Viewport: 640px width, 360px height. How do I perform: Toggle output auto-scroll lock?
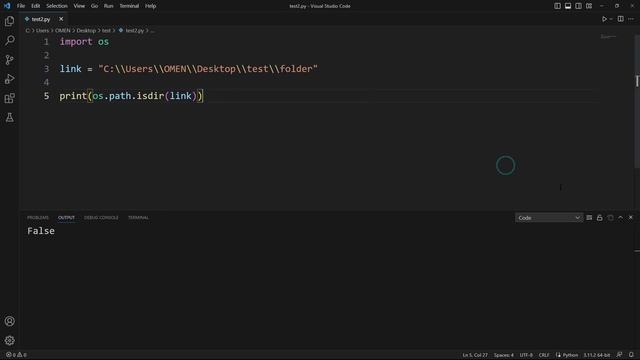point(600,218)
